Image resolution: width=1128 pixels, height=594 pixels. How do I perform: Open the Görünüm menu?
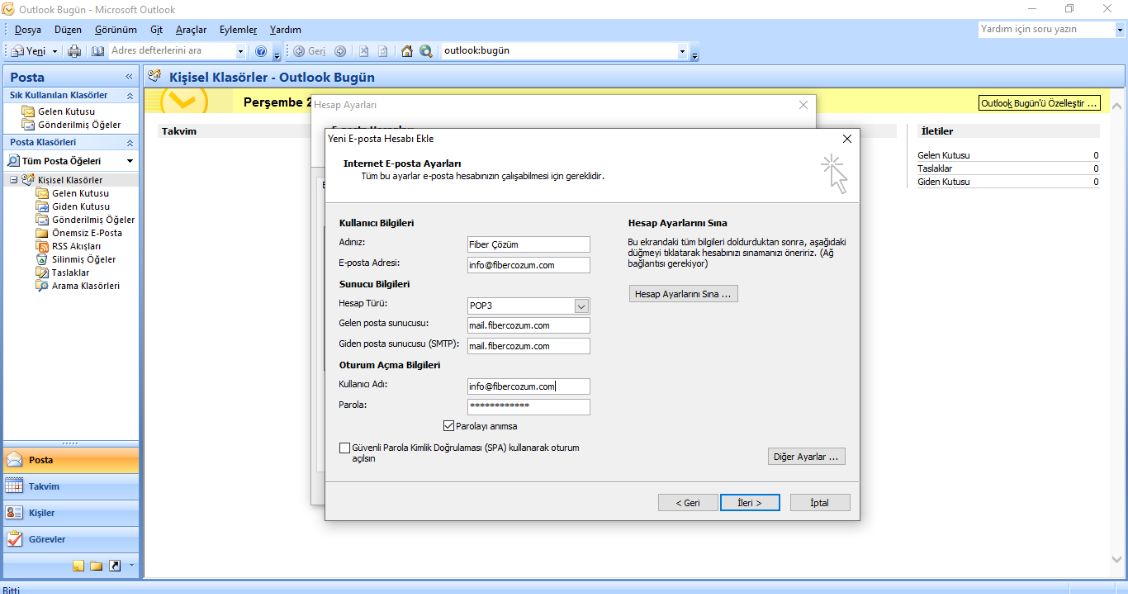pyautogui.click(x=115, y=30)
